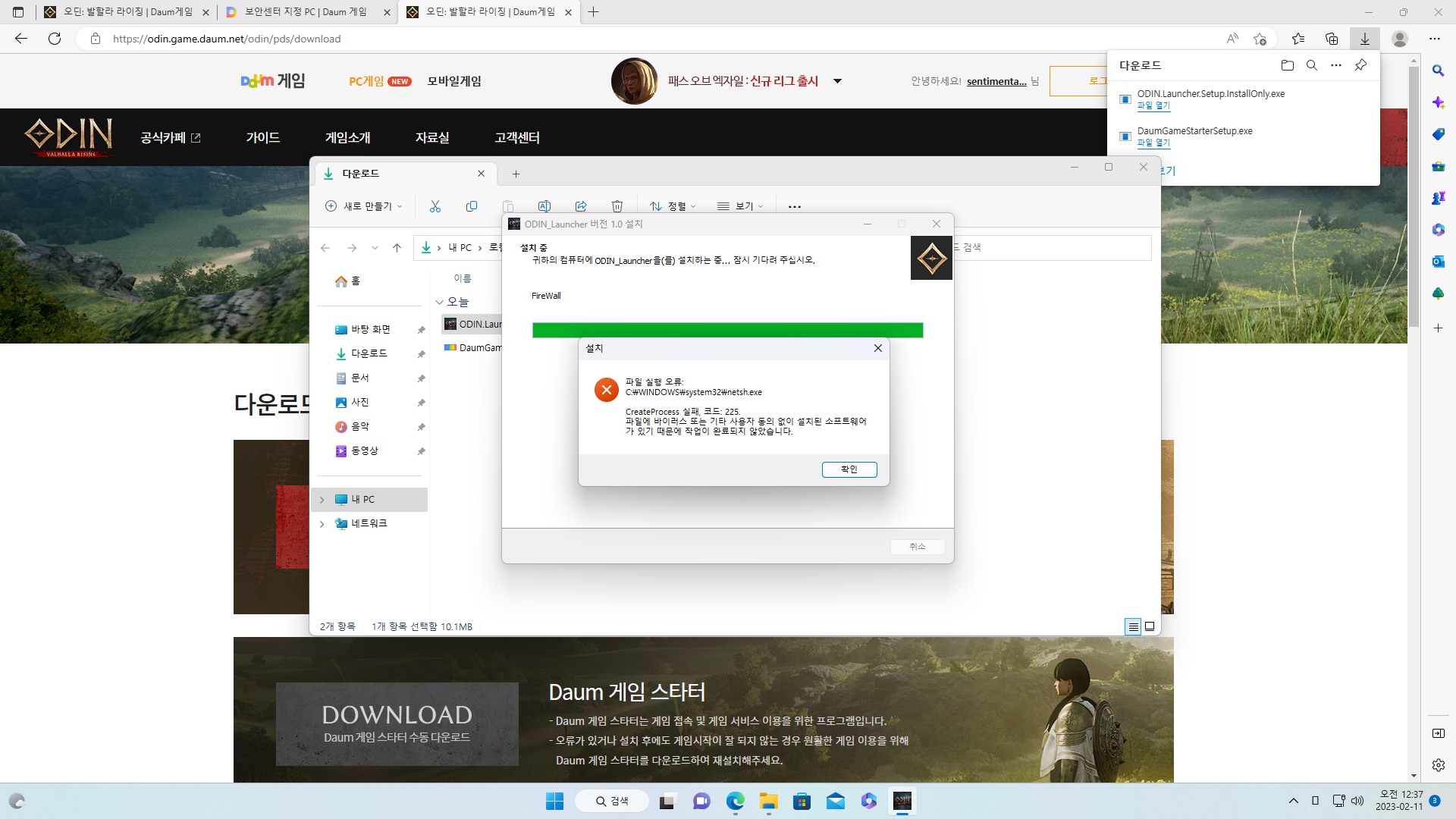Click the Share icon in File Explorer toolbar

click(581, 206)
